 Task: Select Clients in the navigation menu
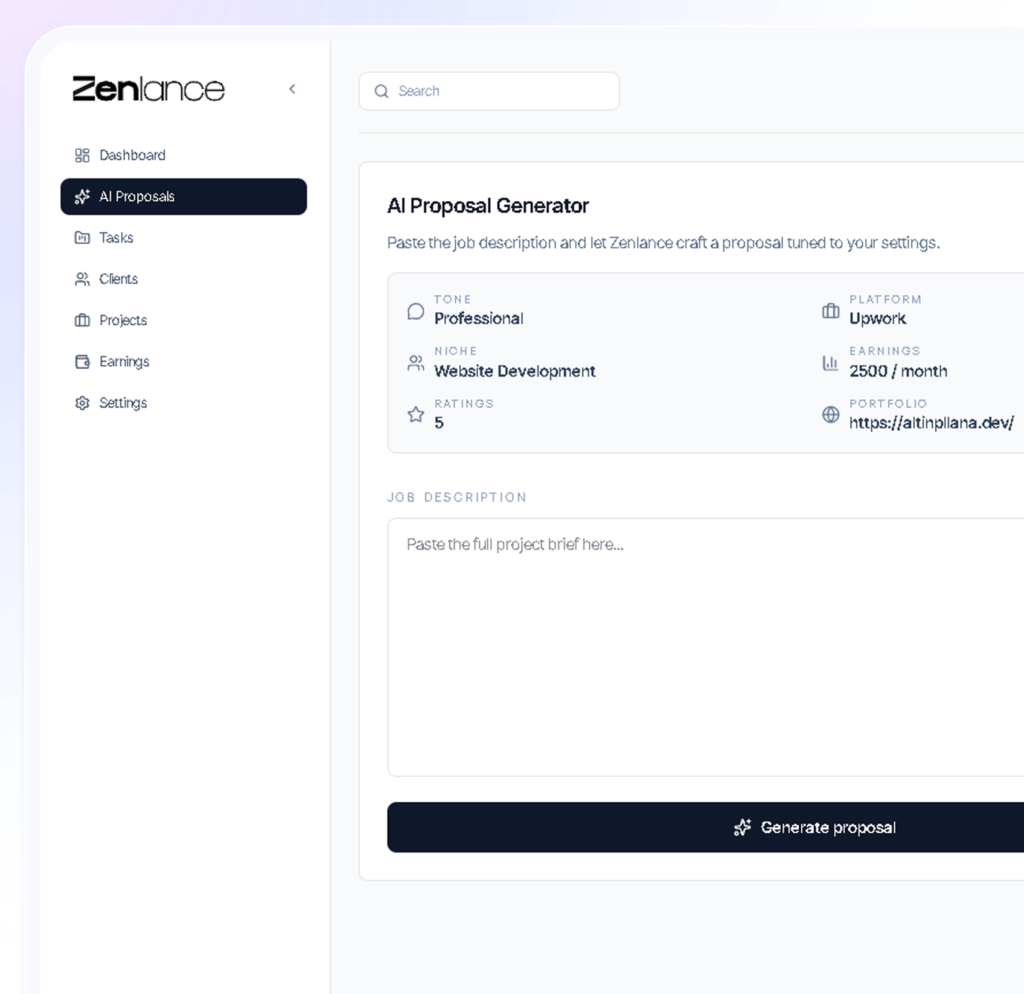pos(118,278)
